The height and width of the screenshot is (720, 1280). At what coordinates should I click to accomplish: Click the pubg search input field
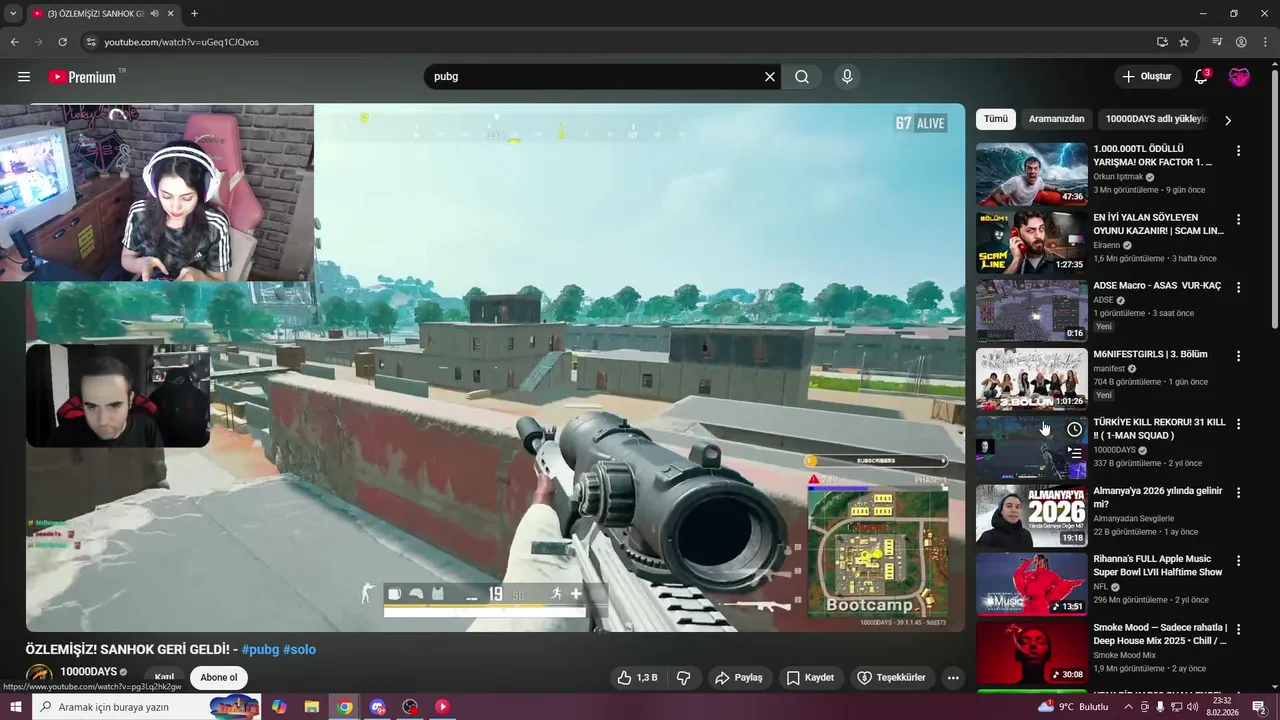point(595,76)
